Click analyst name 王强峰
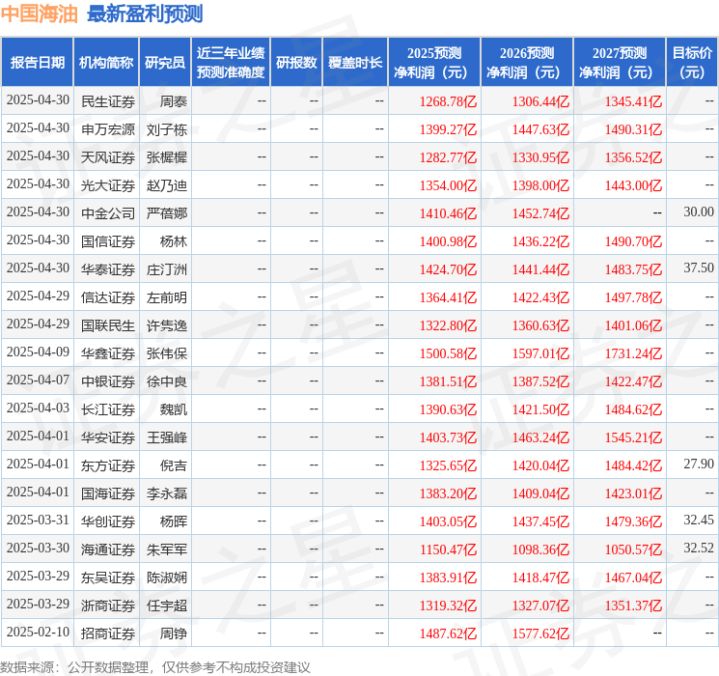Image resolution: width=719 pixels, height=676 pixels. click(x=167, y=437)
